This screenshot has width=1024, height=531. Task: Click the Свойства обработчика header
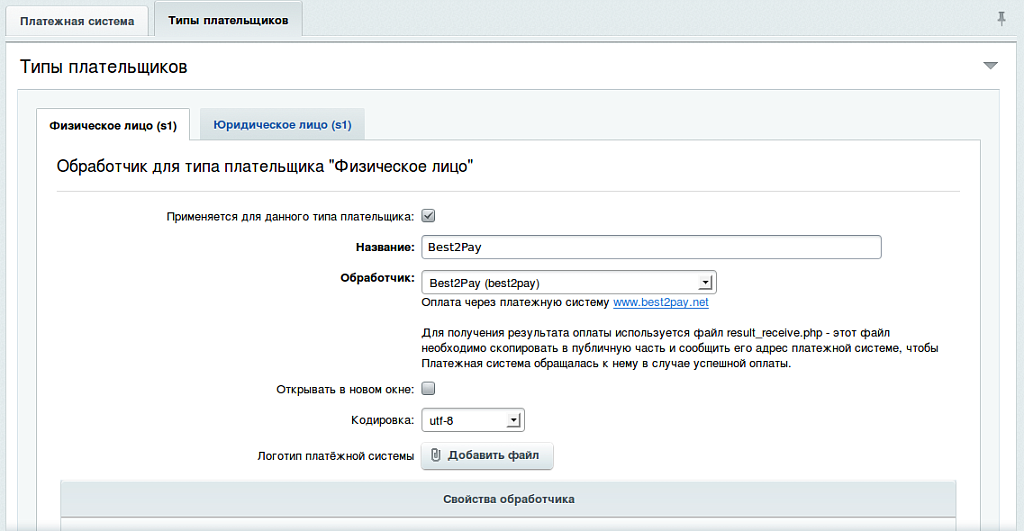tap(509, 499)
